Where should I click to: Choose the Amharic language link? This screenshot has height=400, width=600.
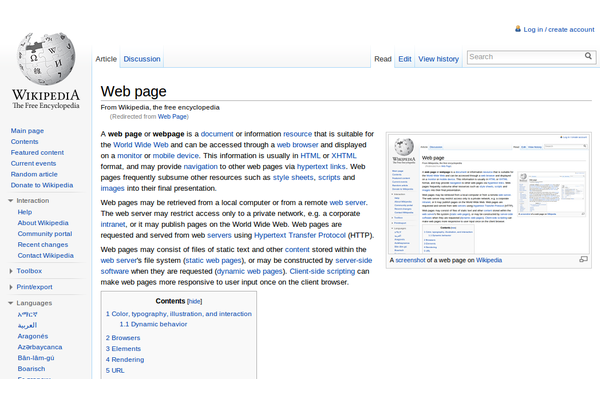point(28,315)
